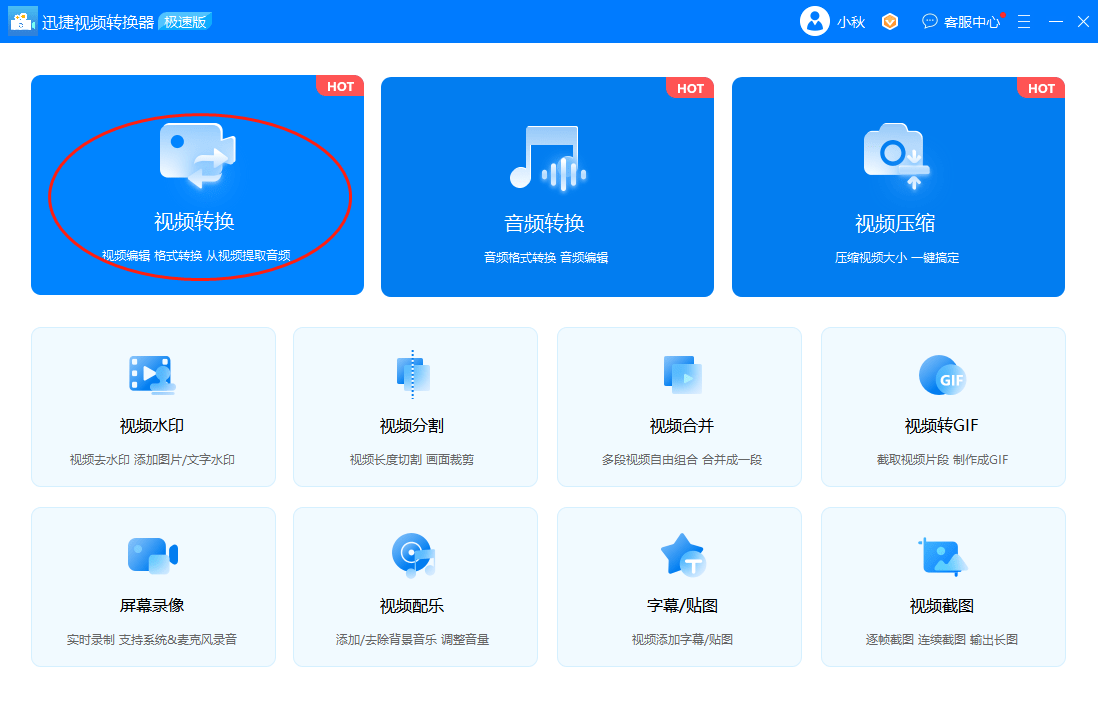The width and height of the screenshot is (1098, 728).
Task: Click the 字幕/贴图 label
Action: (683, 606)
